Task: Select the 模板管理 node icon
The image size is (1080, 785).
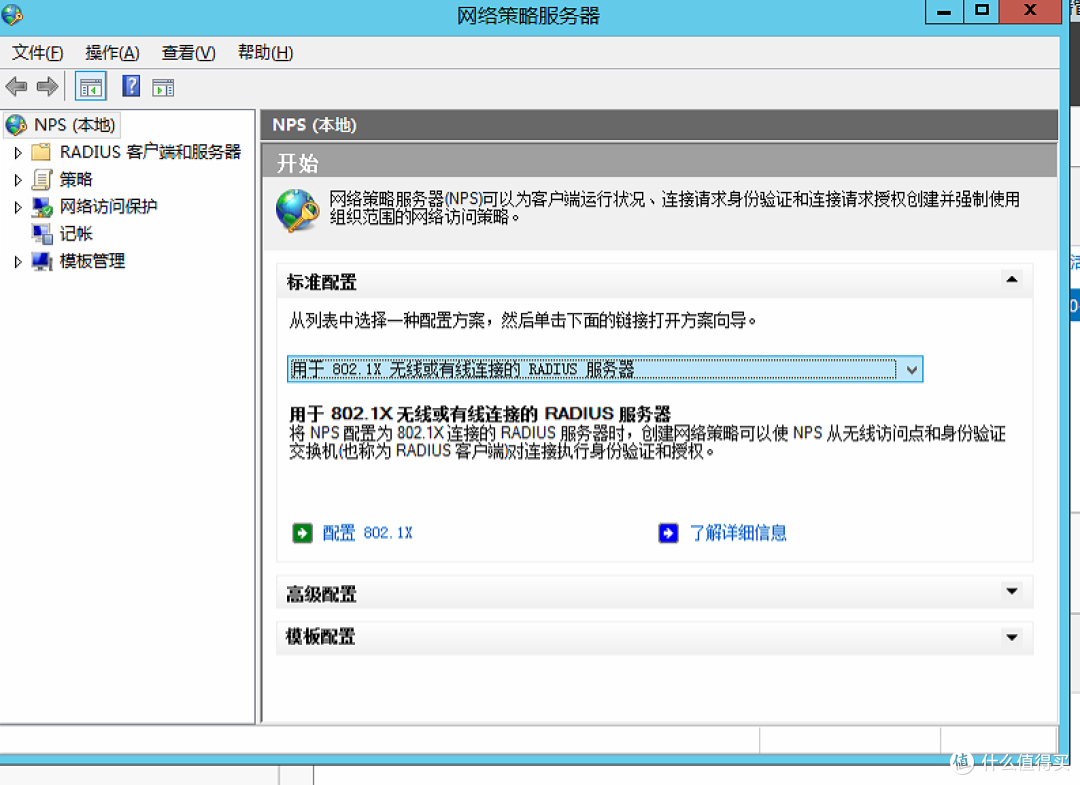Action: pyautogui.click(x=41, y=261)
